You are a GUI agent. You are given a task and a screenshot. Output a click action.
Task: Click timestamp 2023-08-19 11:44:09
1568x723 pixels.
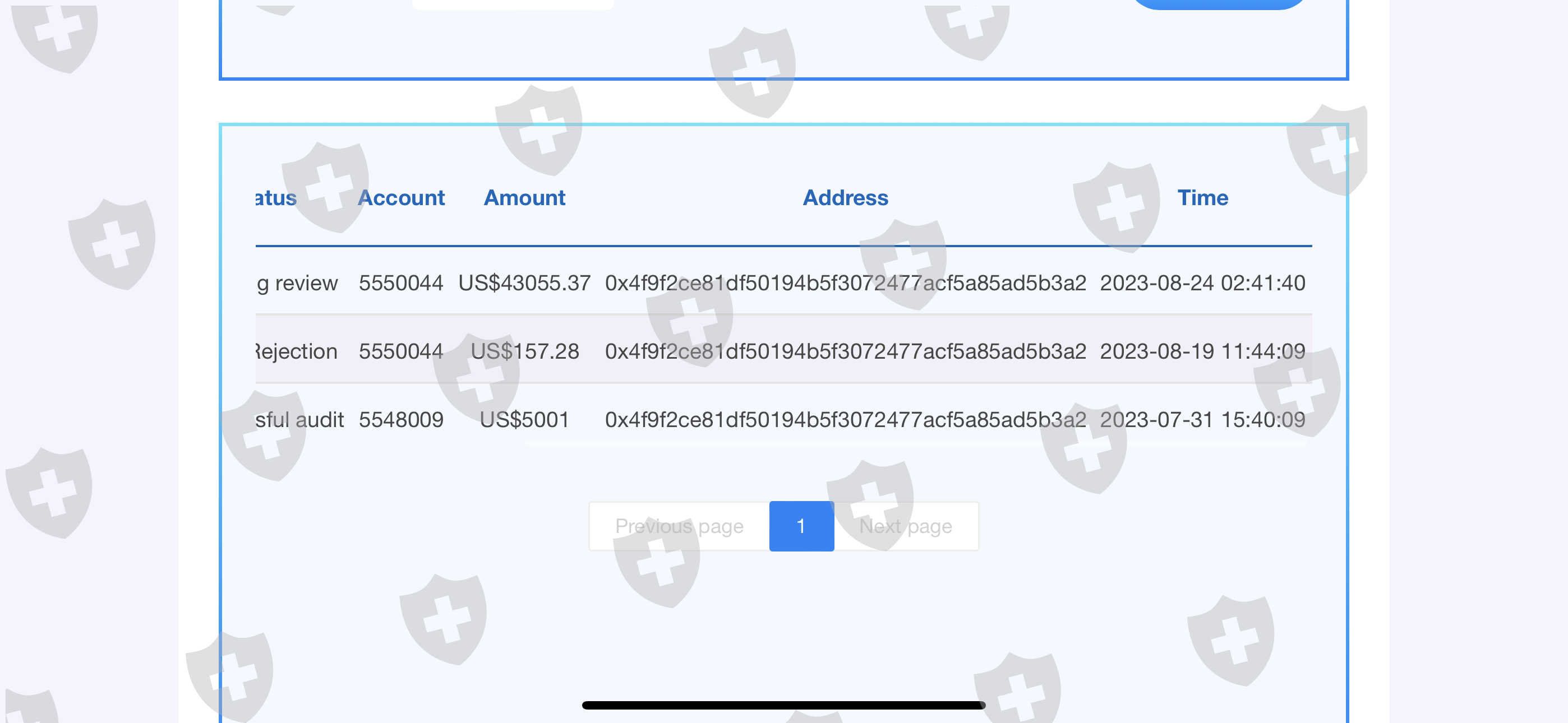pyautogui.click(x=1203, y=351)
